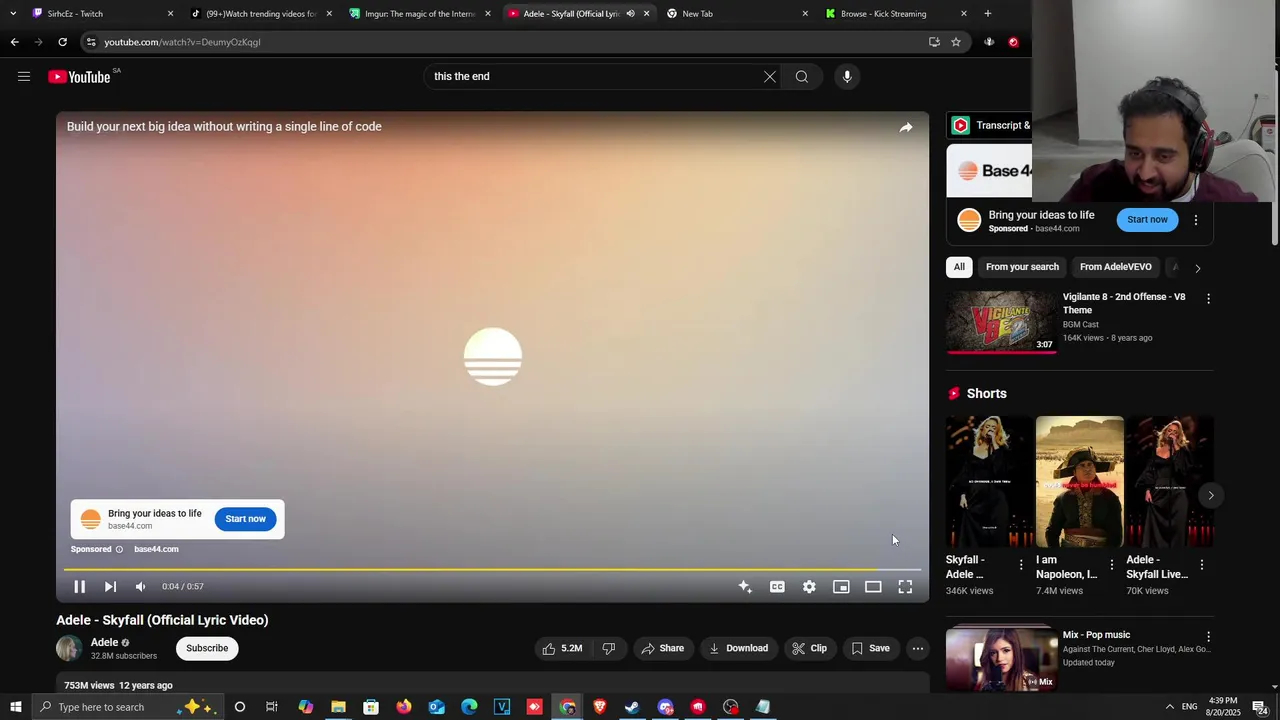Open Adele channel avatar

[x=69, y=648]
